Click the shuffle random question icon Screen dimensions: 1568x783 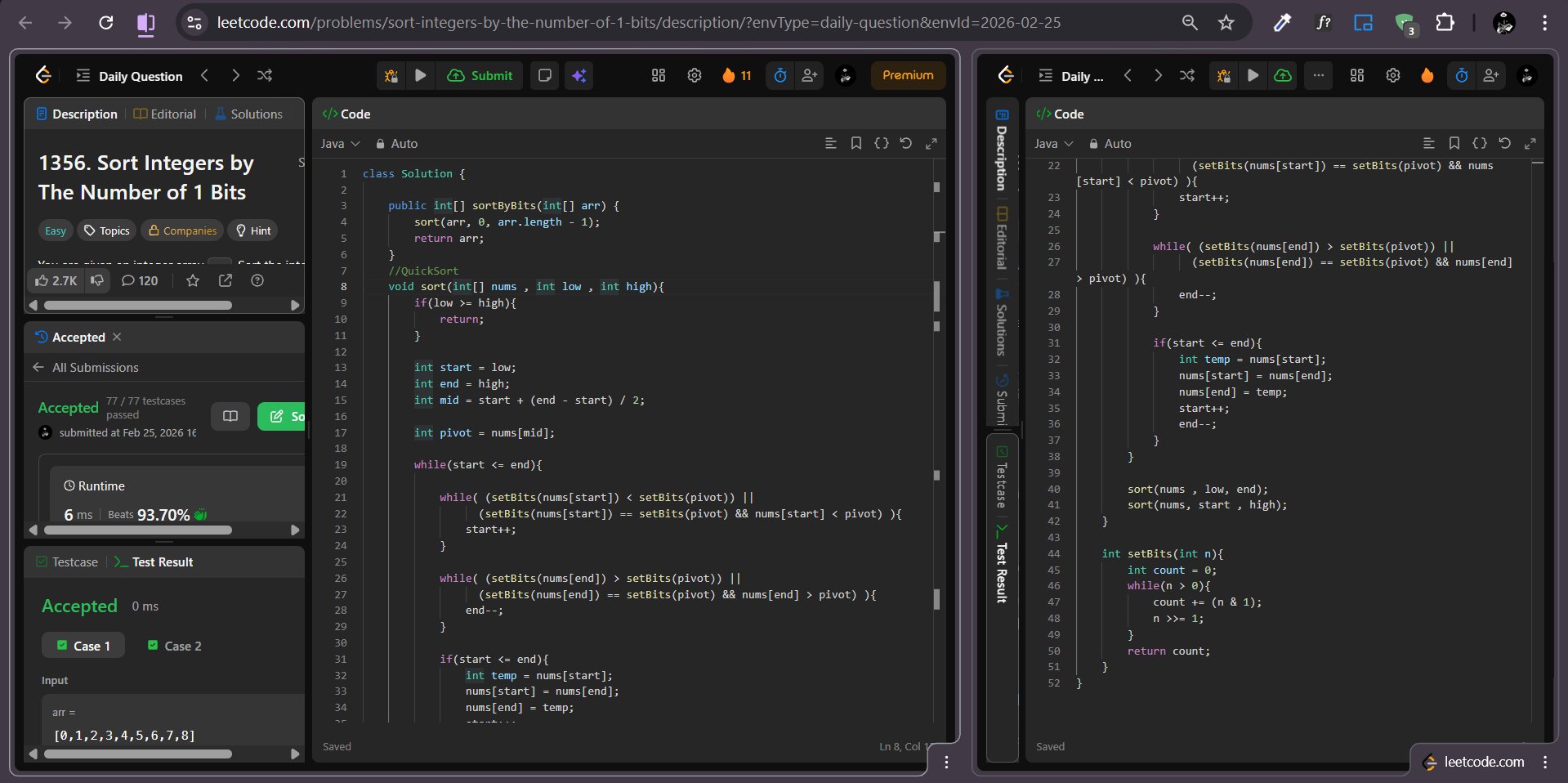click(265, 75)
